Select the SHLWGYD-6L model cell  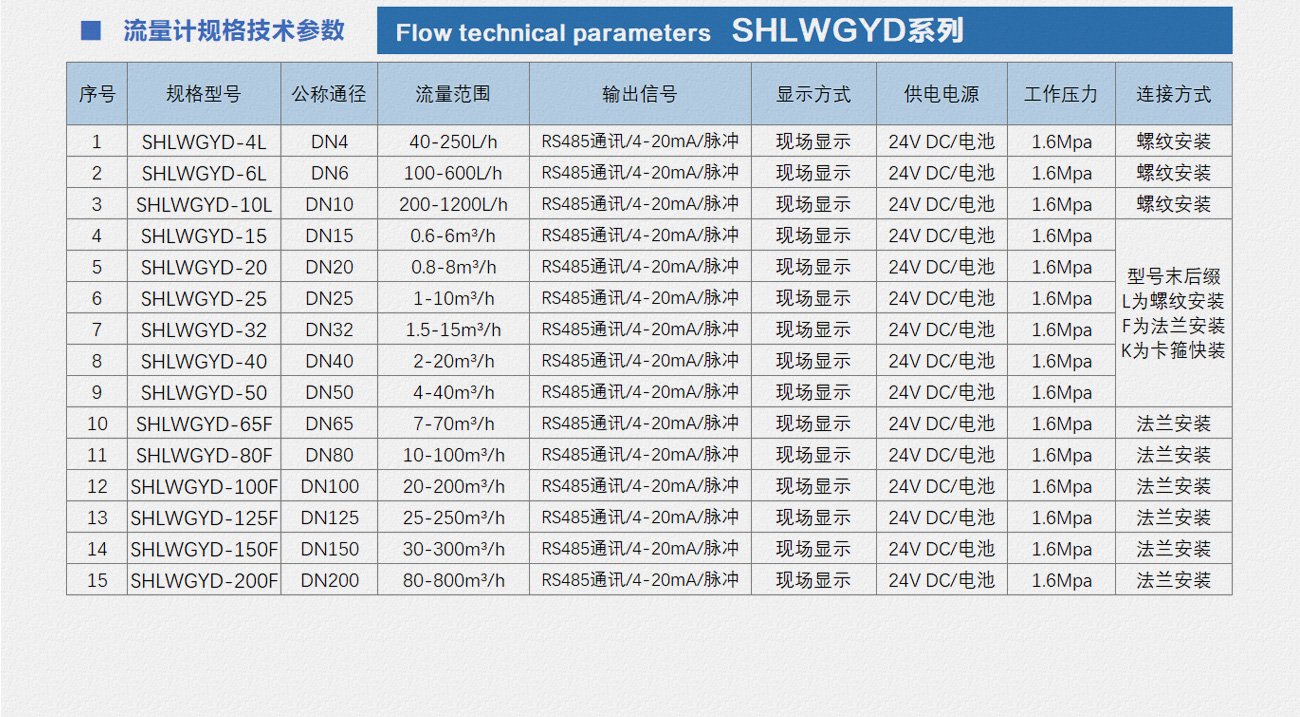tap(204, 173)
